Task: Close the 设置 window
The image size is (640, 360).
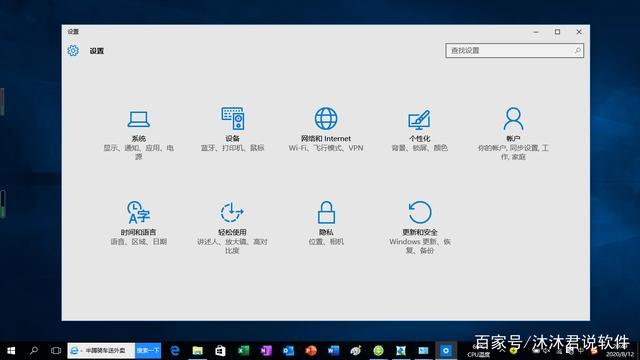Action: click(579, 32)
